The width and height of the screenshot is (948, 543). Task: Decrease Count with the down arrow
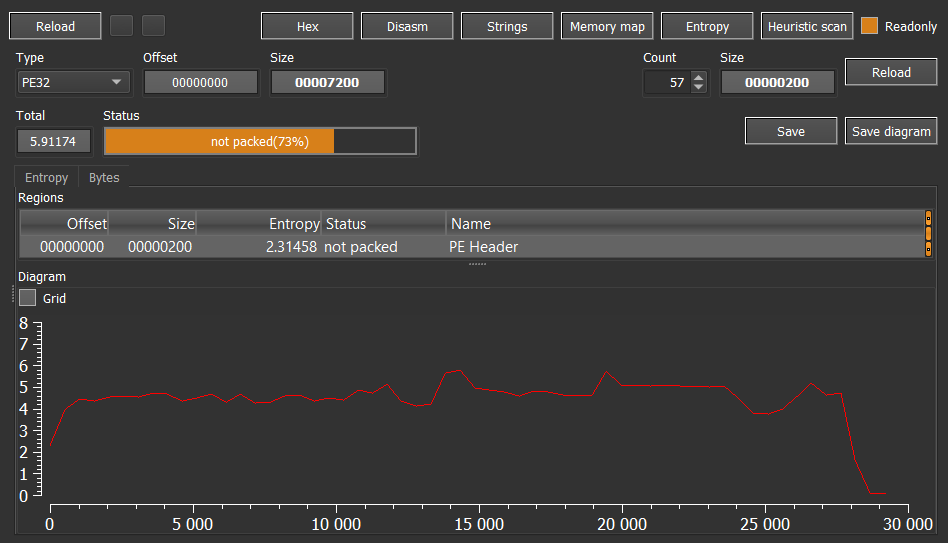[x=698, y=88]
